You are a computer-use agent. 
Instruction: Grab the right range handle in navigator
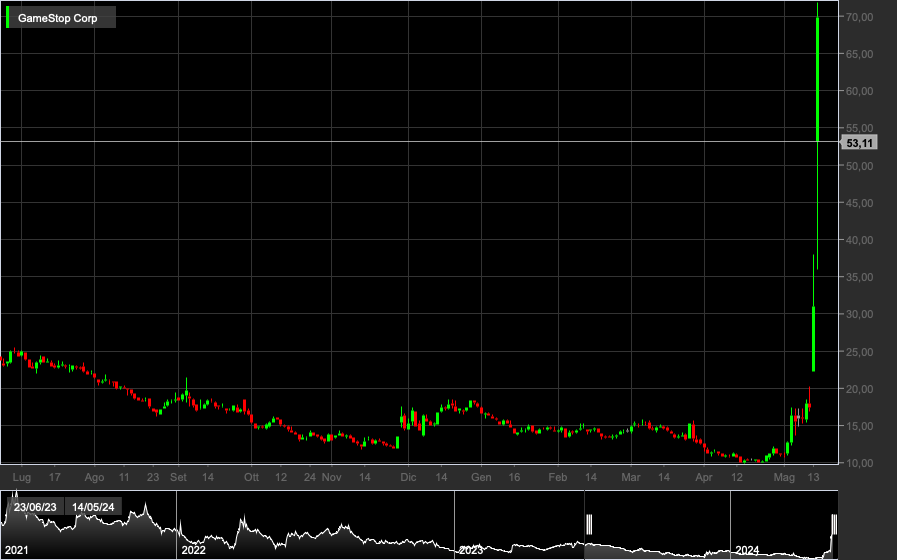834,524
